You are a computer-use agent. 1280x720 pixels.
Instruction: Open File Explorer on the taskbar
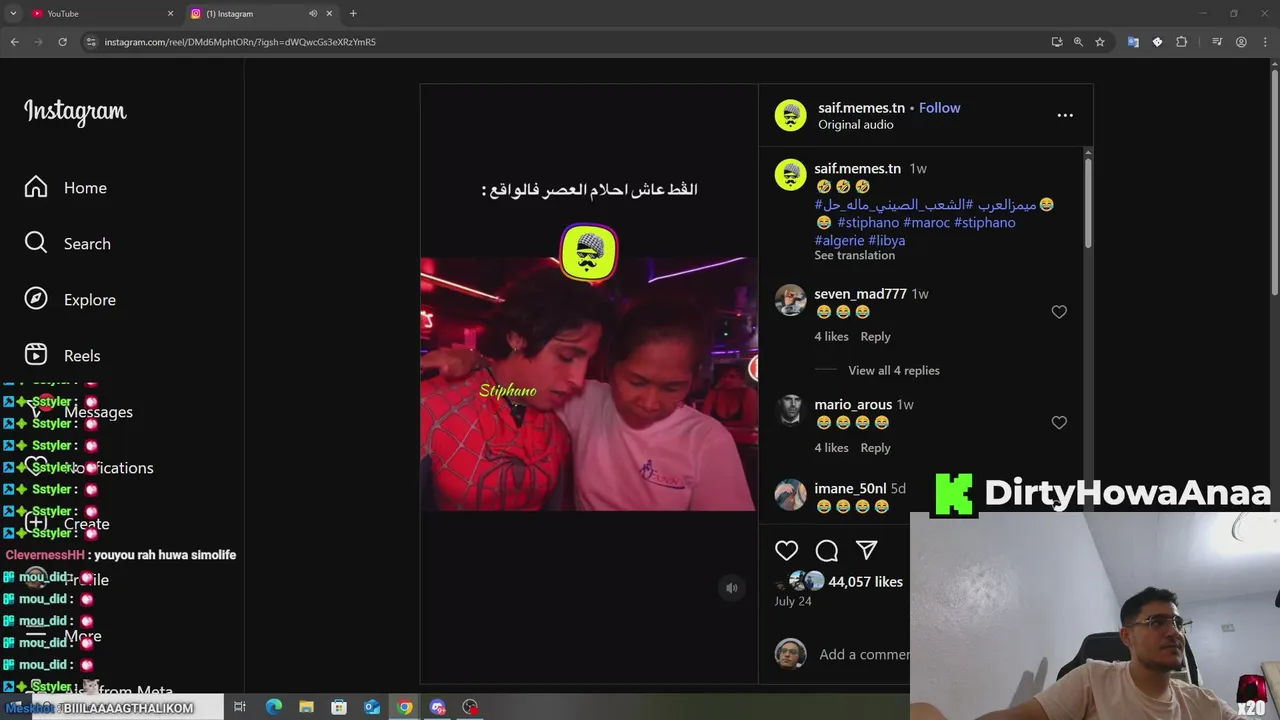pos(306,707)
